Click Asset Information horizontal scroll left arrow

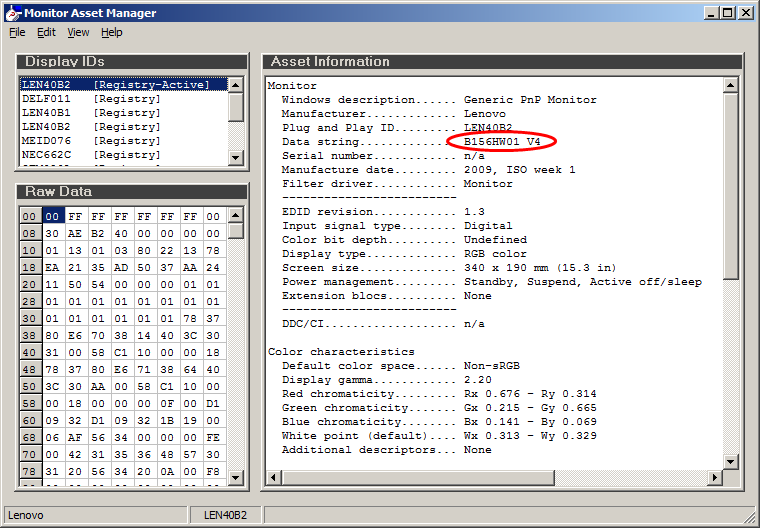[x=273, y=478]
